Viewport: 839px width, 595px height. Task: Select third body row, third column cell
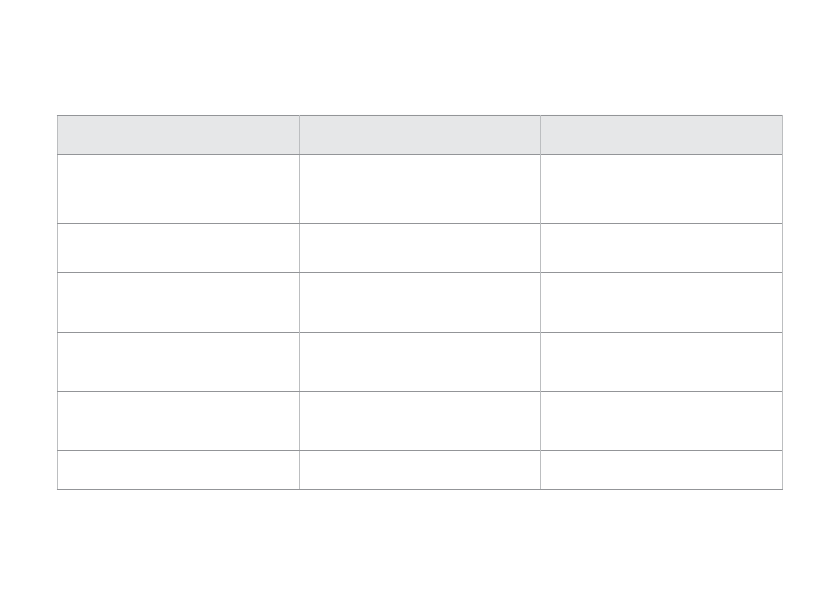pyautogui.click(x=661, y=302)
